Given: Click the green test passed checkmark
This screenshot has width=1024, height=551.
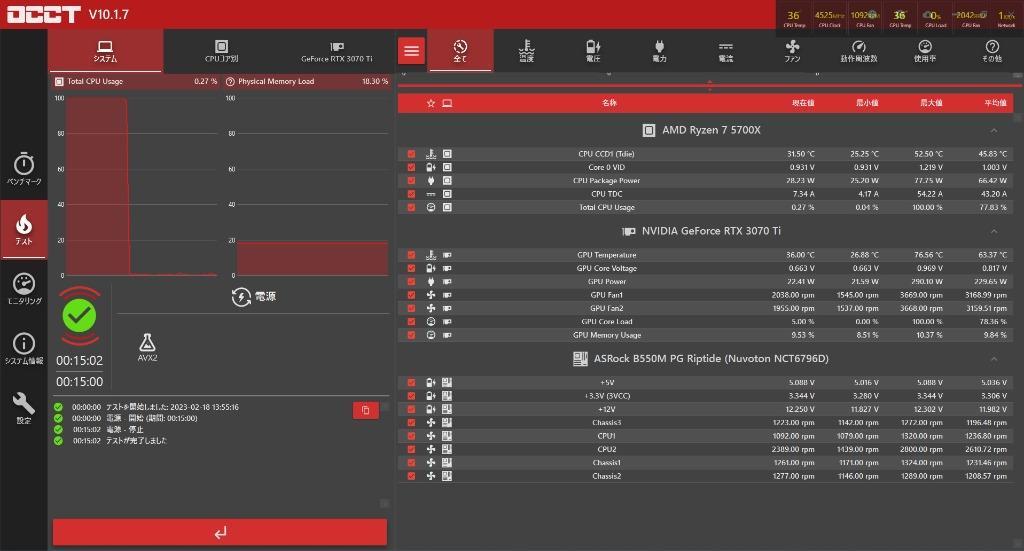Looking at the screenshot, I should pyautogui.click(x=79, y=316).
